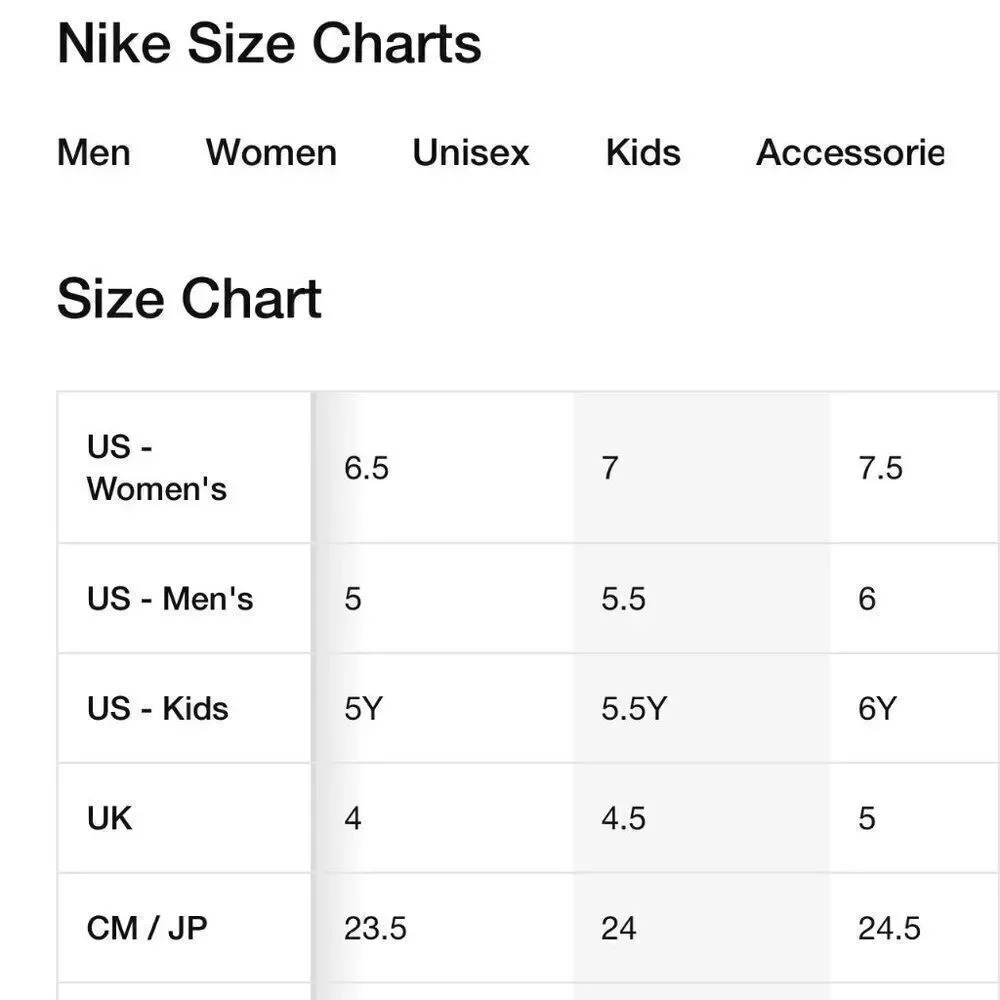Select the women's size 7.5 cell

915,467
